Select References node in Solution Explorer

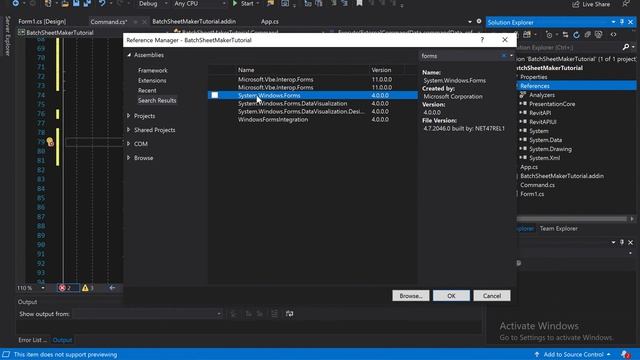point(535,86)
